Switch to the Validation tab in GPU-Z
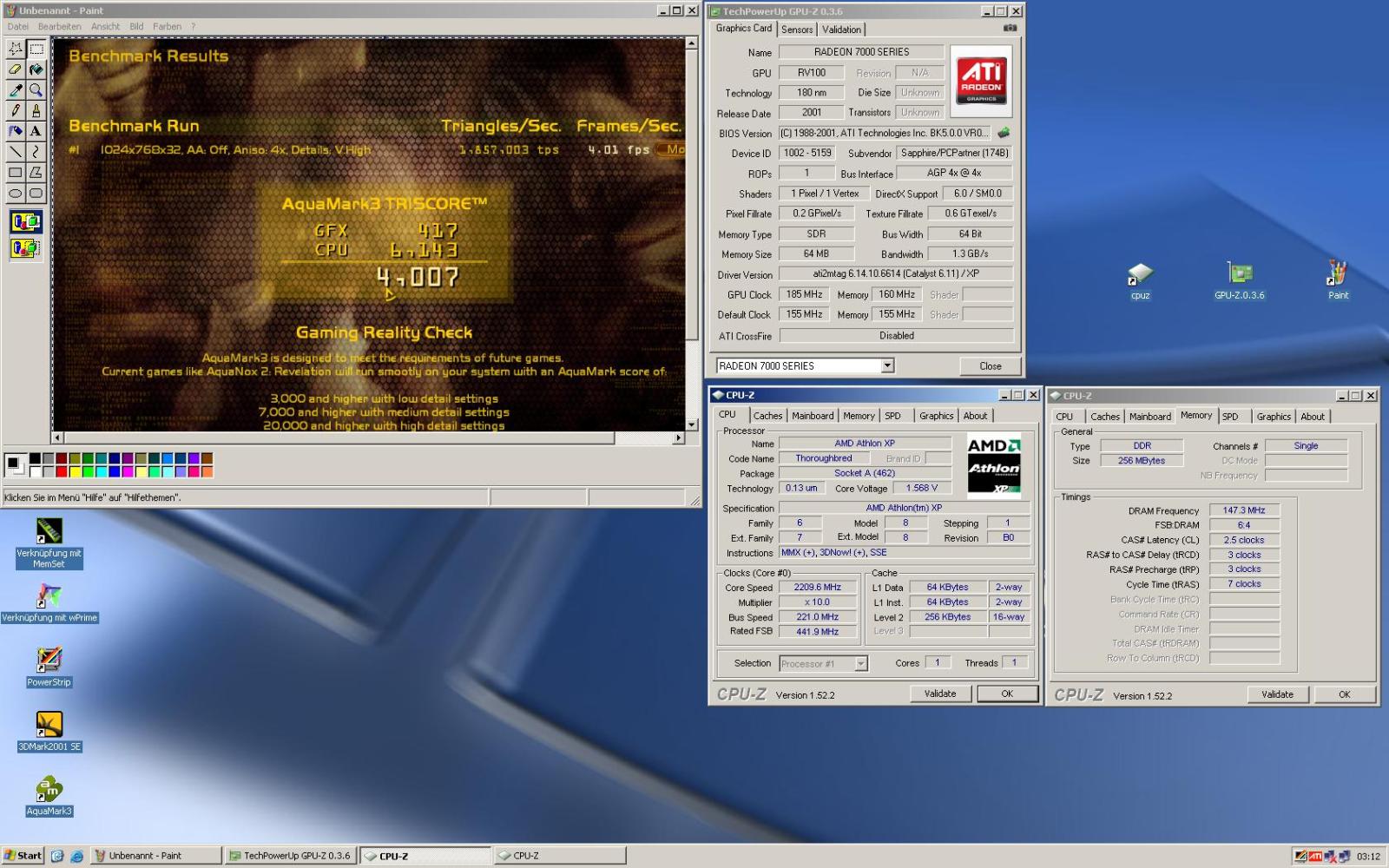Image resolution: width=1389 pixels, height=868 pixels. (841, 30)
